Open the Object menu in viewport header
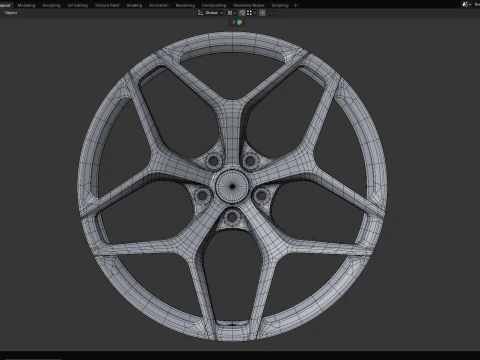The image size is (480, 360). [11, 13]
